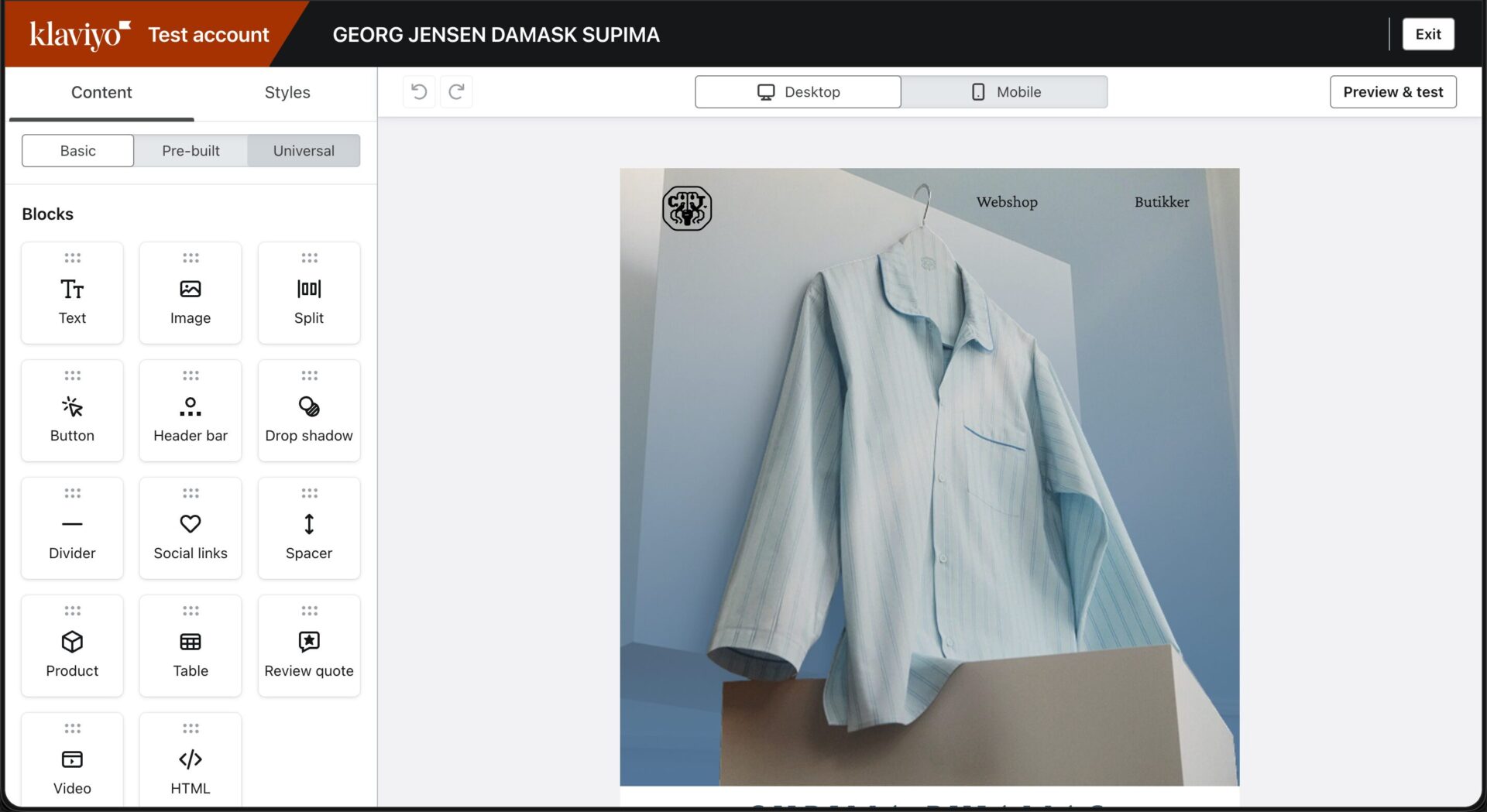
Task: Choose the Spacer block icon
Action: (x=309, y=525)
